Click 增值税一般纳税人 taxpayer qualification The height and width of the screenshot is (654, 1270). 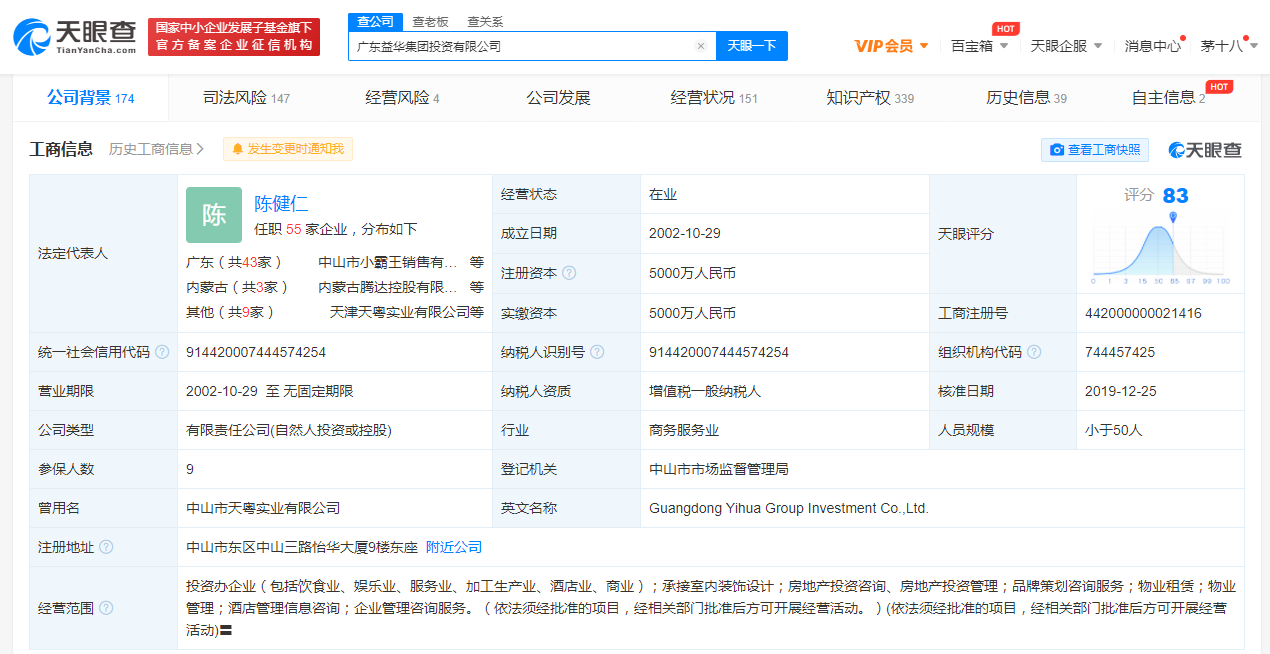tap(705, 391)
